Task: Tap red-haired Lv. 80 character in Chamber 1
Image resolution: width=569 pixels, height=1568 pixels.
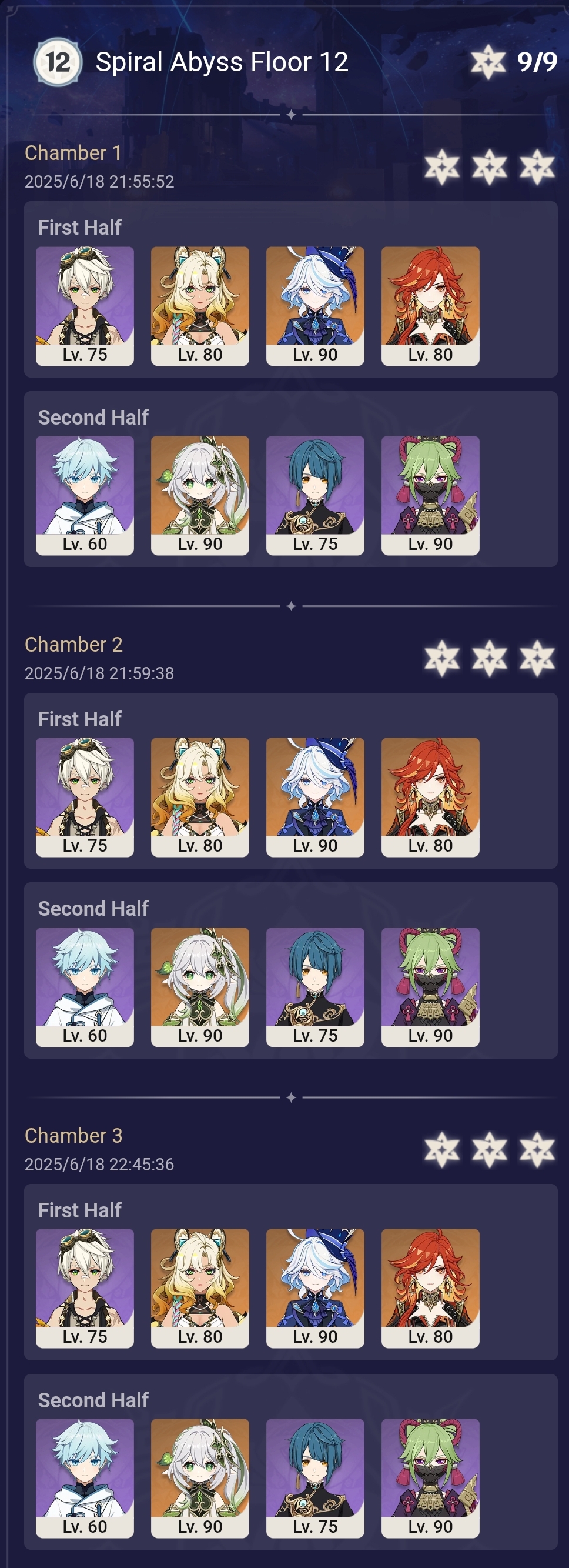Action: pos(430,306)
